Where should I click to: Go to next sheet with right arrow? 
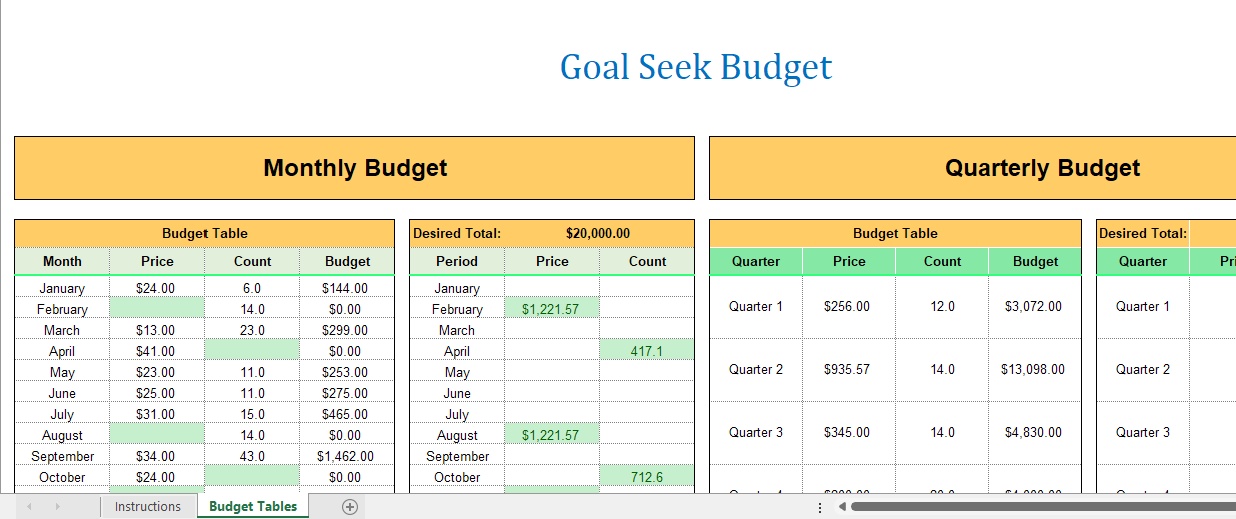point(57,507)
